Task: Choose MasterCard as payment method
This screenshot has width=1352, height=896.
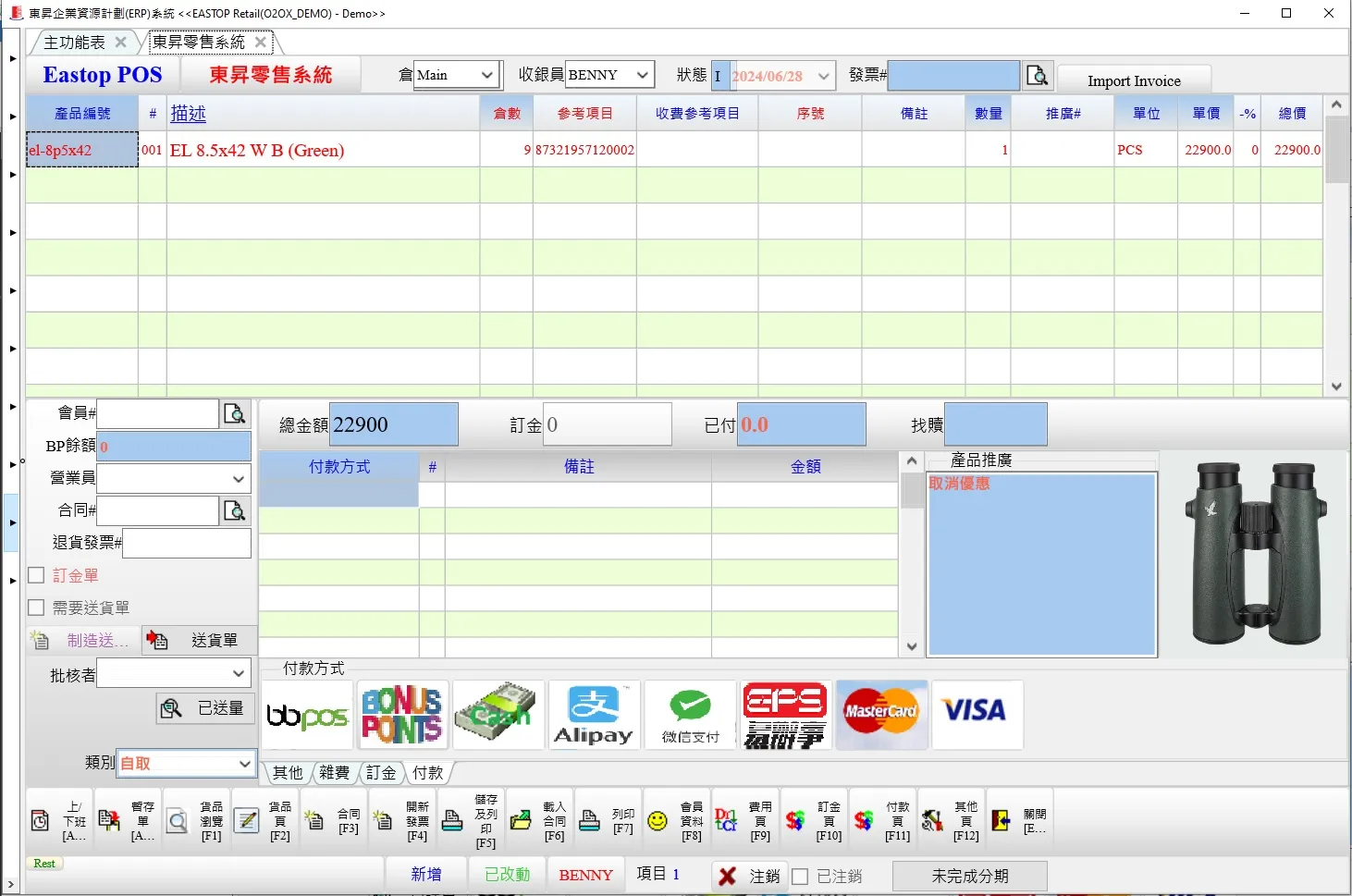Action: click(x=880, y=715)
